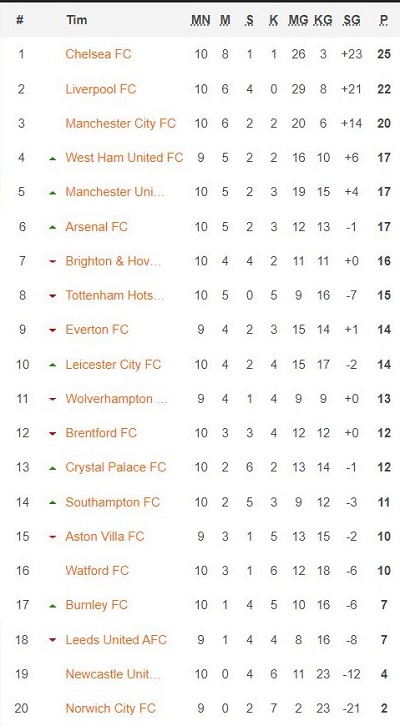Click the red down arrow beside Brighton & Hov...
Viewport: 400px width, 726px height.
point(52,262)
